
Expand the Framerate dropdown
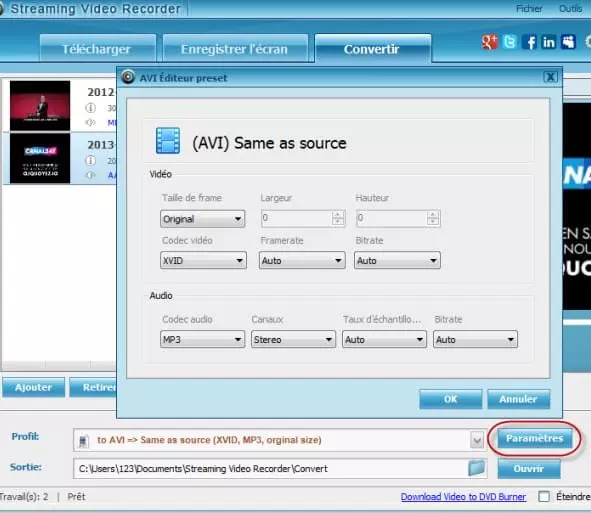[x=302, y=260]
